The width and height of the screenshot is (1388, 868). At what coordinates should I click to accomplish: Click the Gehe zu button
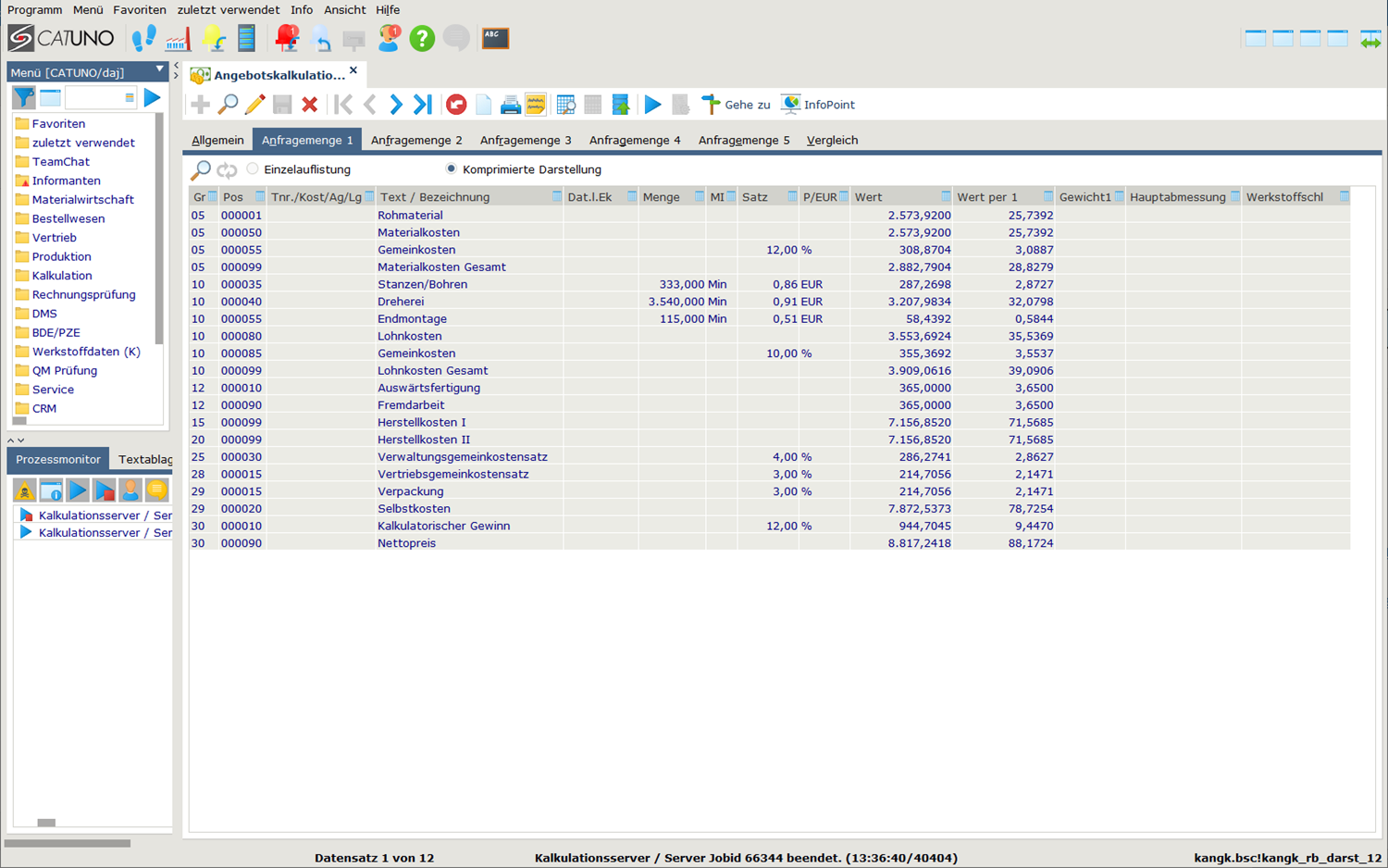737,105
